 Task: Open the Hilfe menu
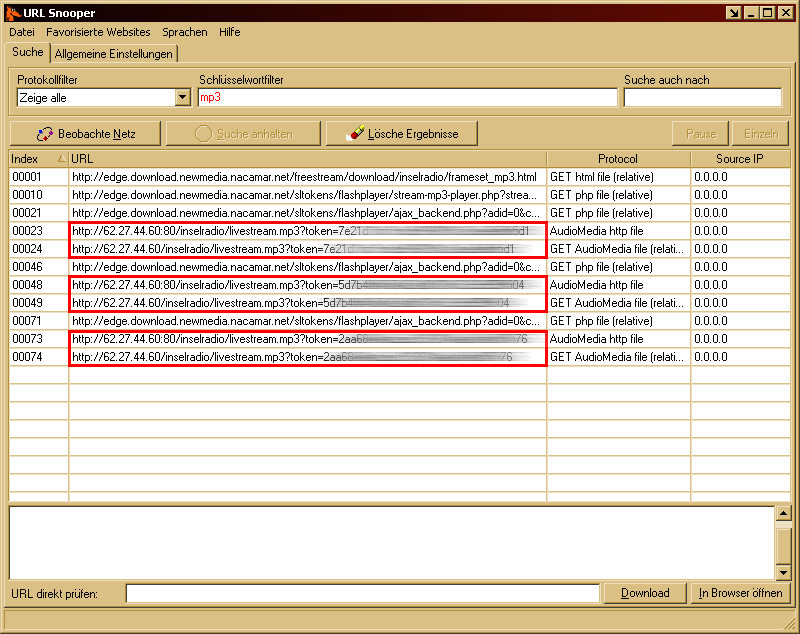tap(230, 32)
